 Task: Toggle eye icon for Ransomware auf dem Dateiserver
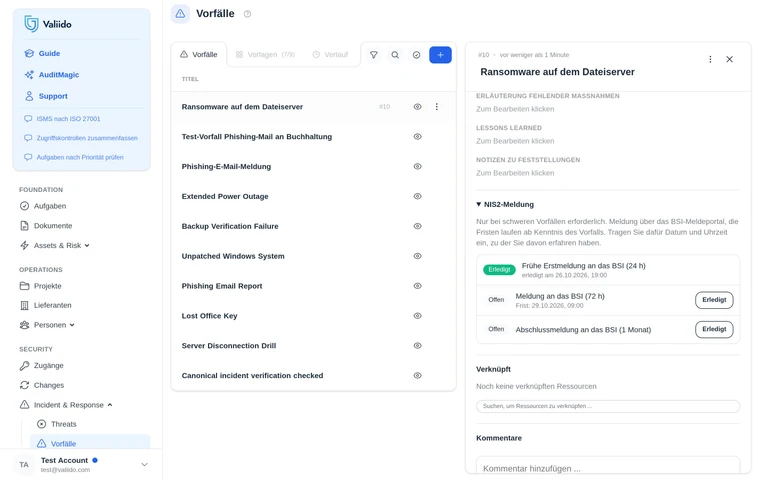tap(417, 107)
